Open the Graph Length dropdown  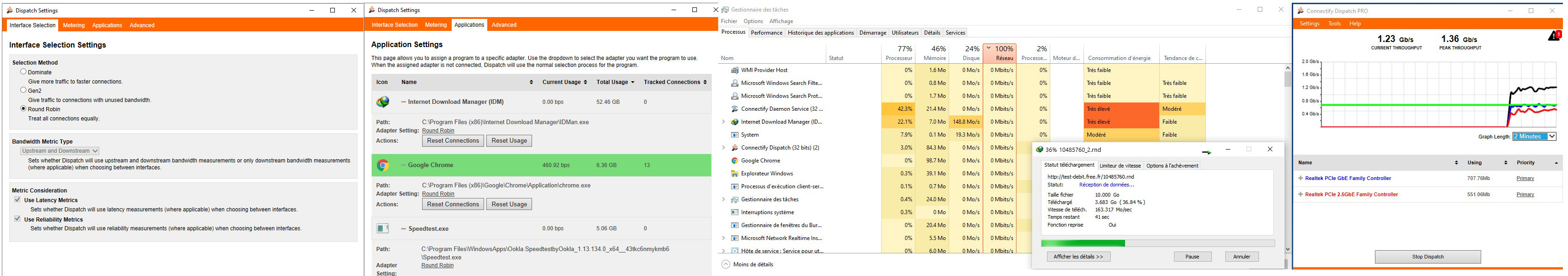(1534, 136)
